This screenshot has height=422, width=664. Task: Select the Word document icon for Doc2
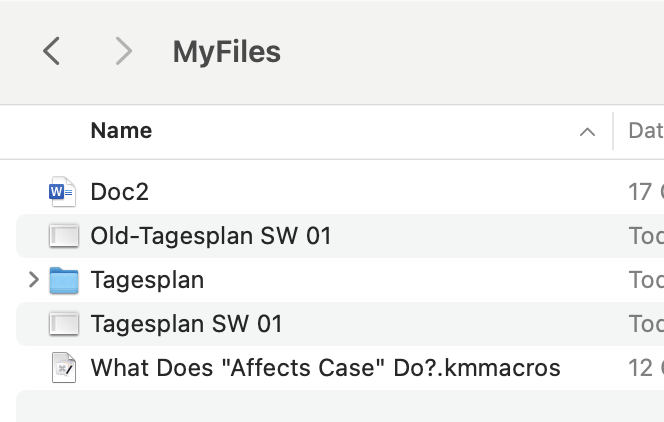(63, 192)
